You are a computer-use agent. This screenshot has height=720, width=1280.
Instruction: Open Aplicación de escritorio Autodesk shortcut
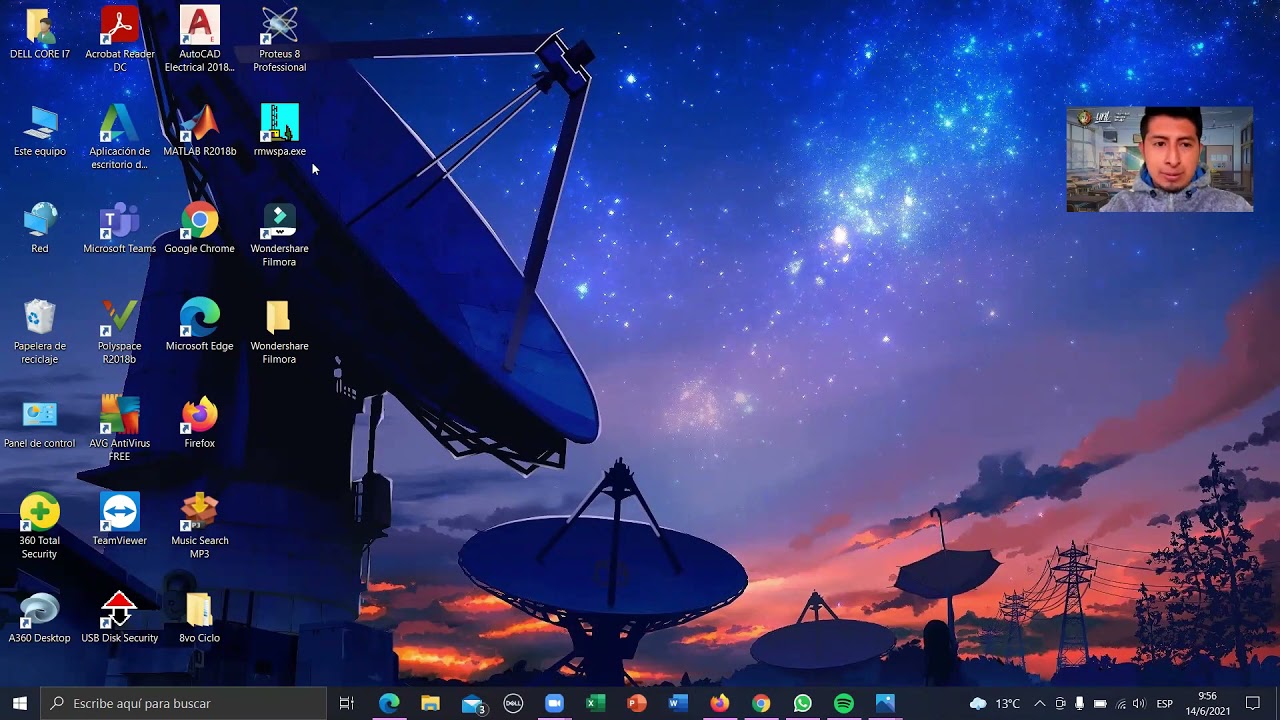pos(119,137)
